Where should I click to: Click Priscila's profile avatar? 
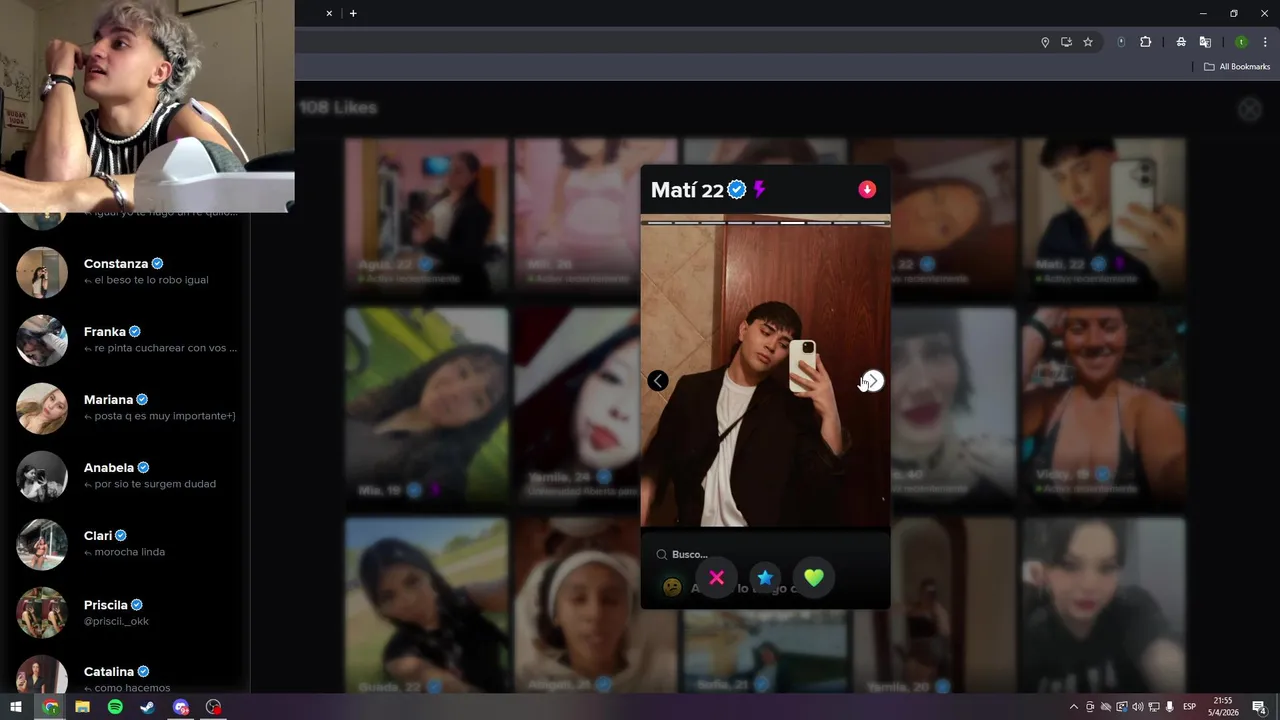42,612
